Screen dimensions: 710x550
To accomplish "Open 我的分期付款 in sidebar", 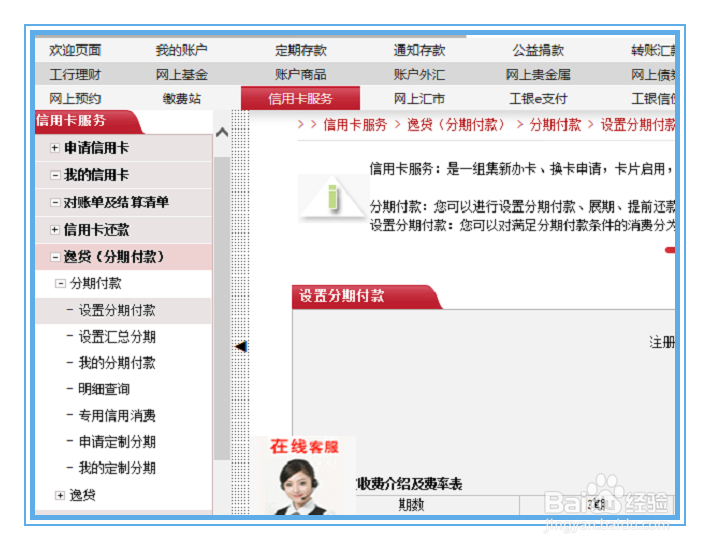I will [x=117, y=363].
